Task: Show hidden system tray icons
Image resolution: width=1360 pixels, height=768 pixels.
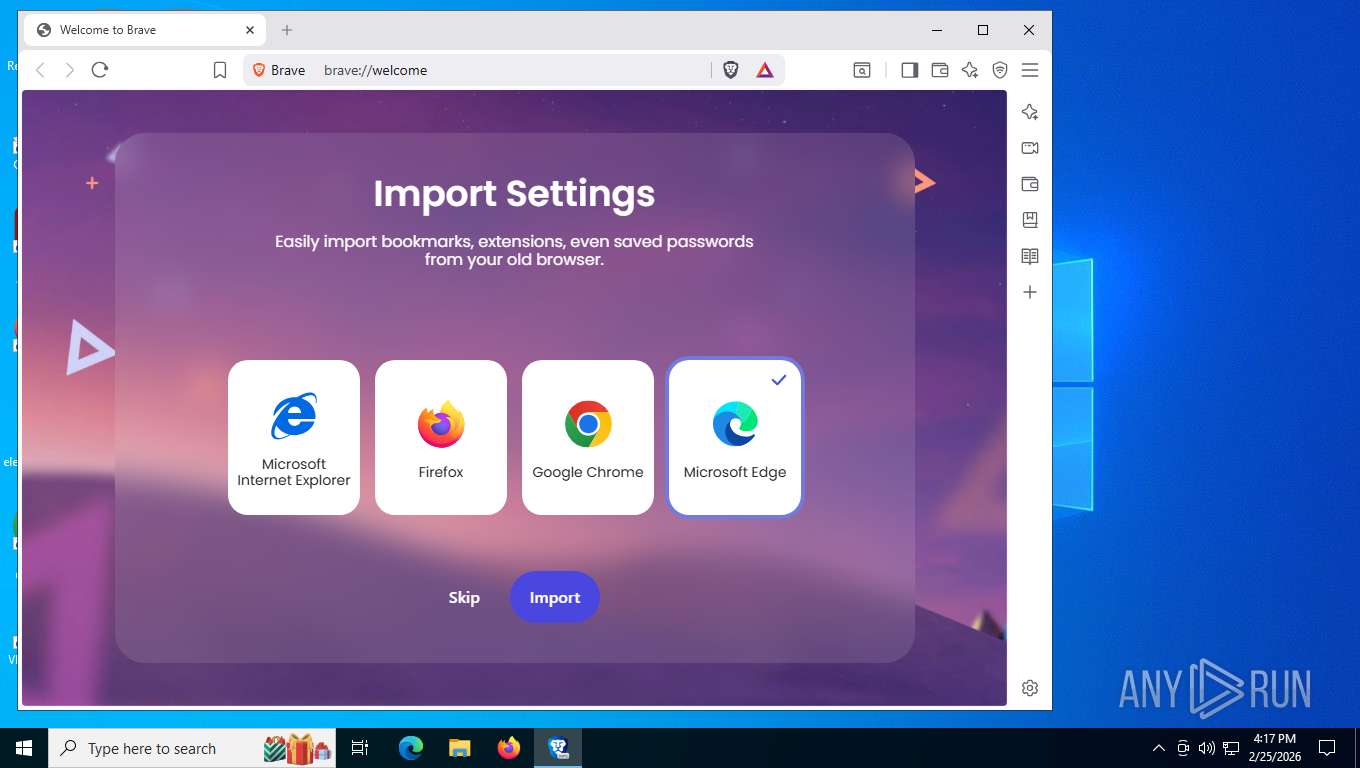Action: pos(1159,748)
